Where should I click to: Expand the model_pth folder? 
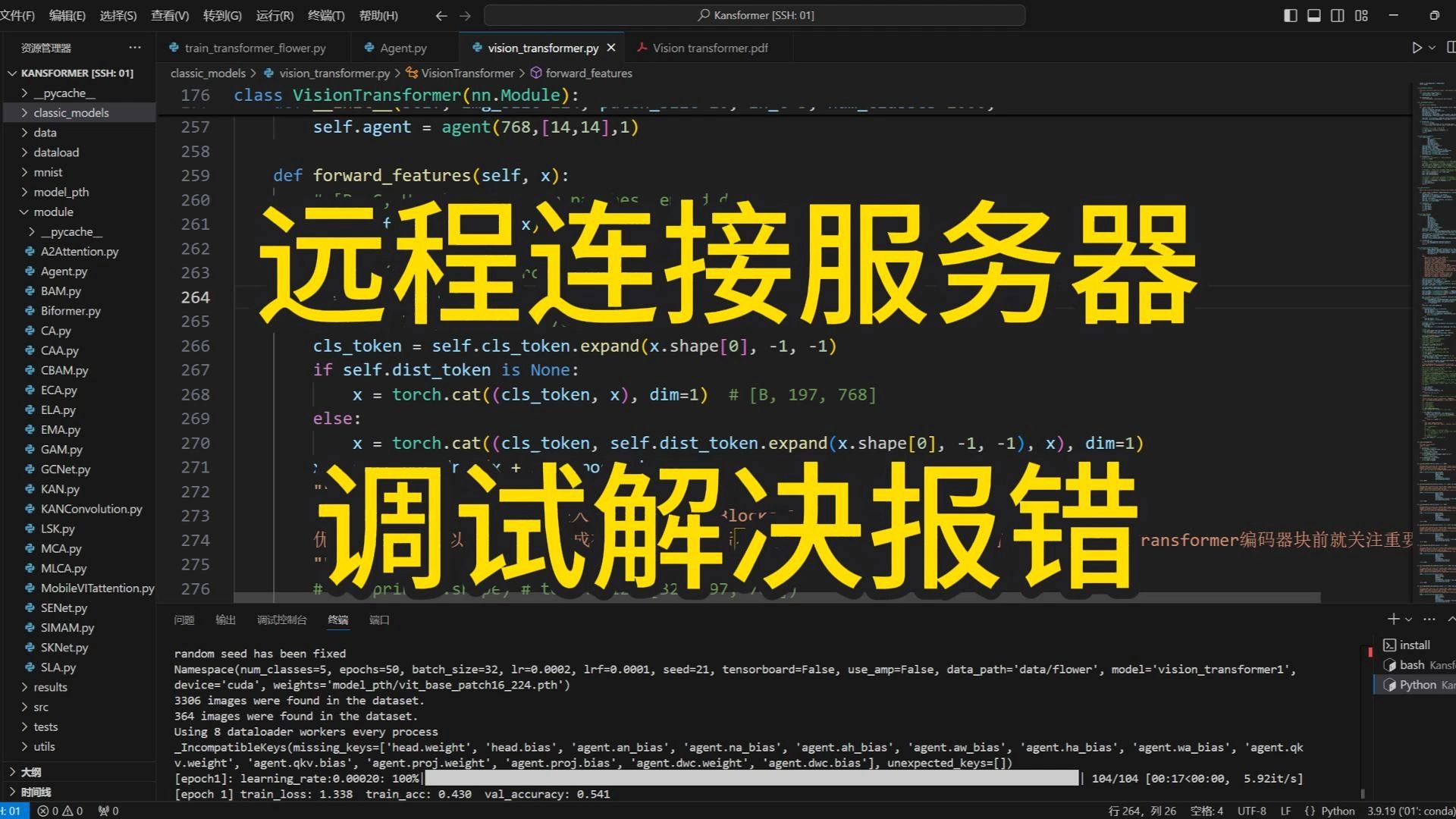pyautogui.click(x=78, y=192)
